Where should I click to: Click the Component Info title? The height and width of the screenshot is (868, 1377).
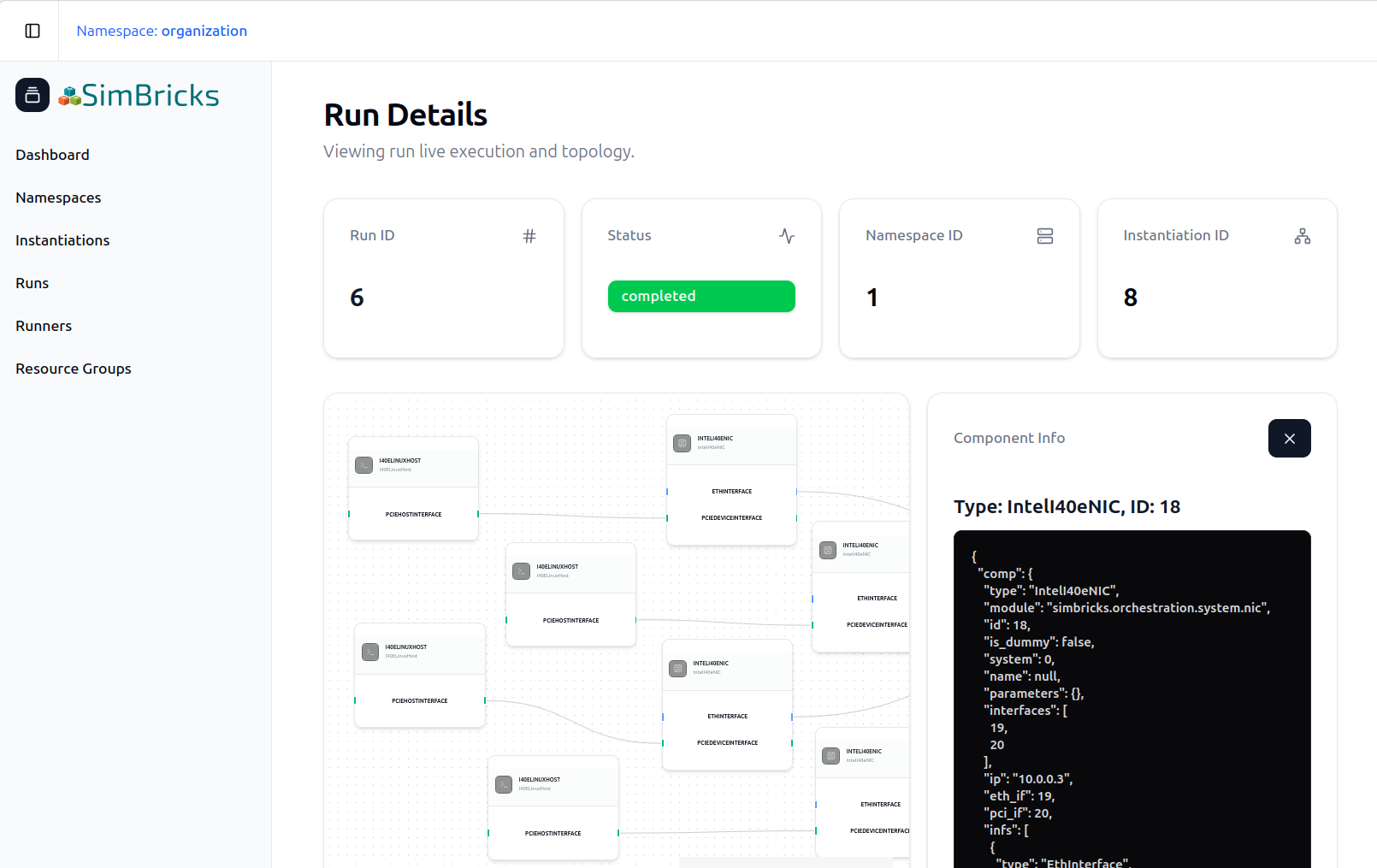[1009, 438]
